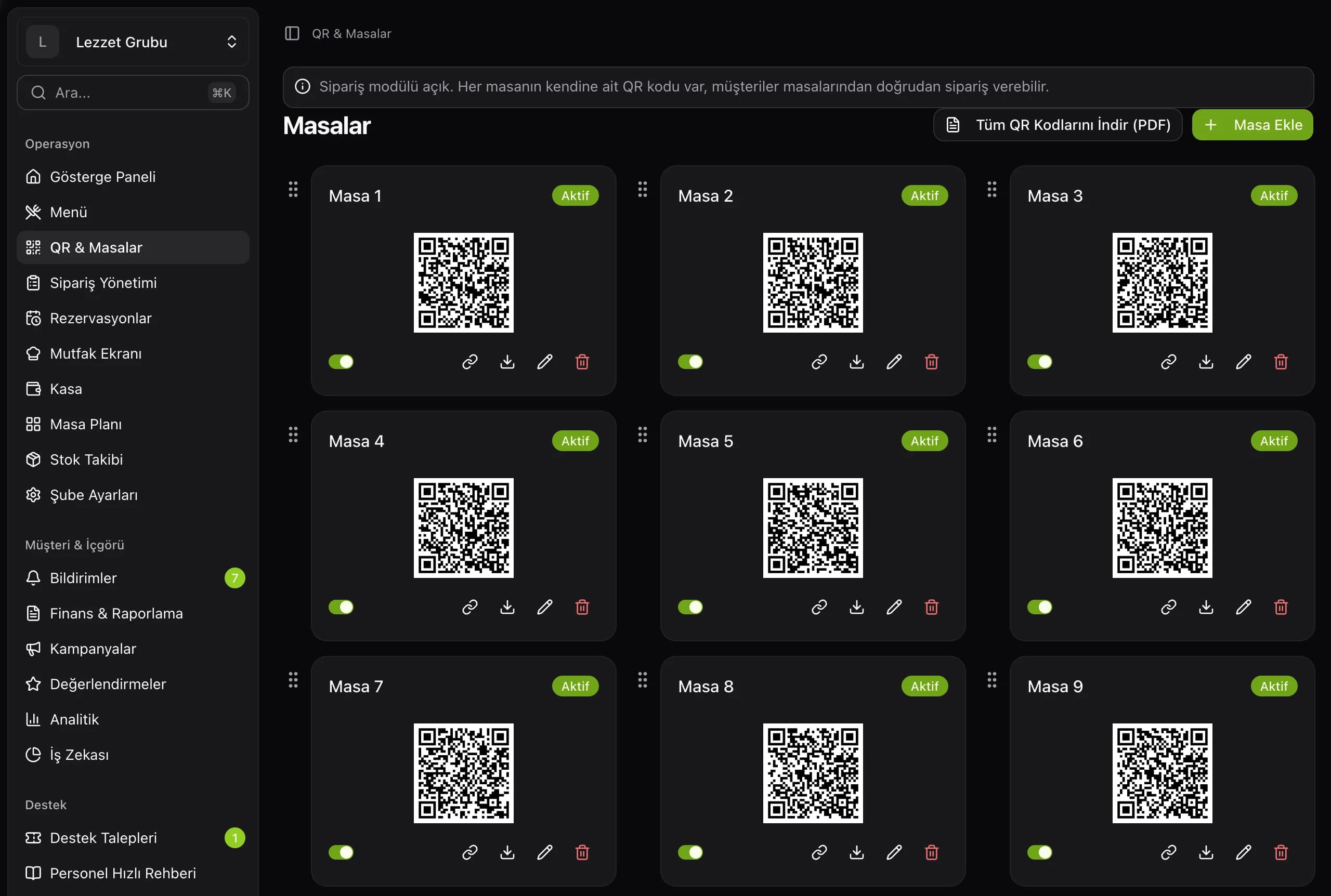The width and height of the screenshot is (1331, 896).
Task: Delete Masa 4 using trash icon
Action: coord(582,607)
